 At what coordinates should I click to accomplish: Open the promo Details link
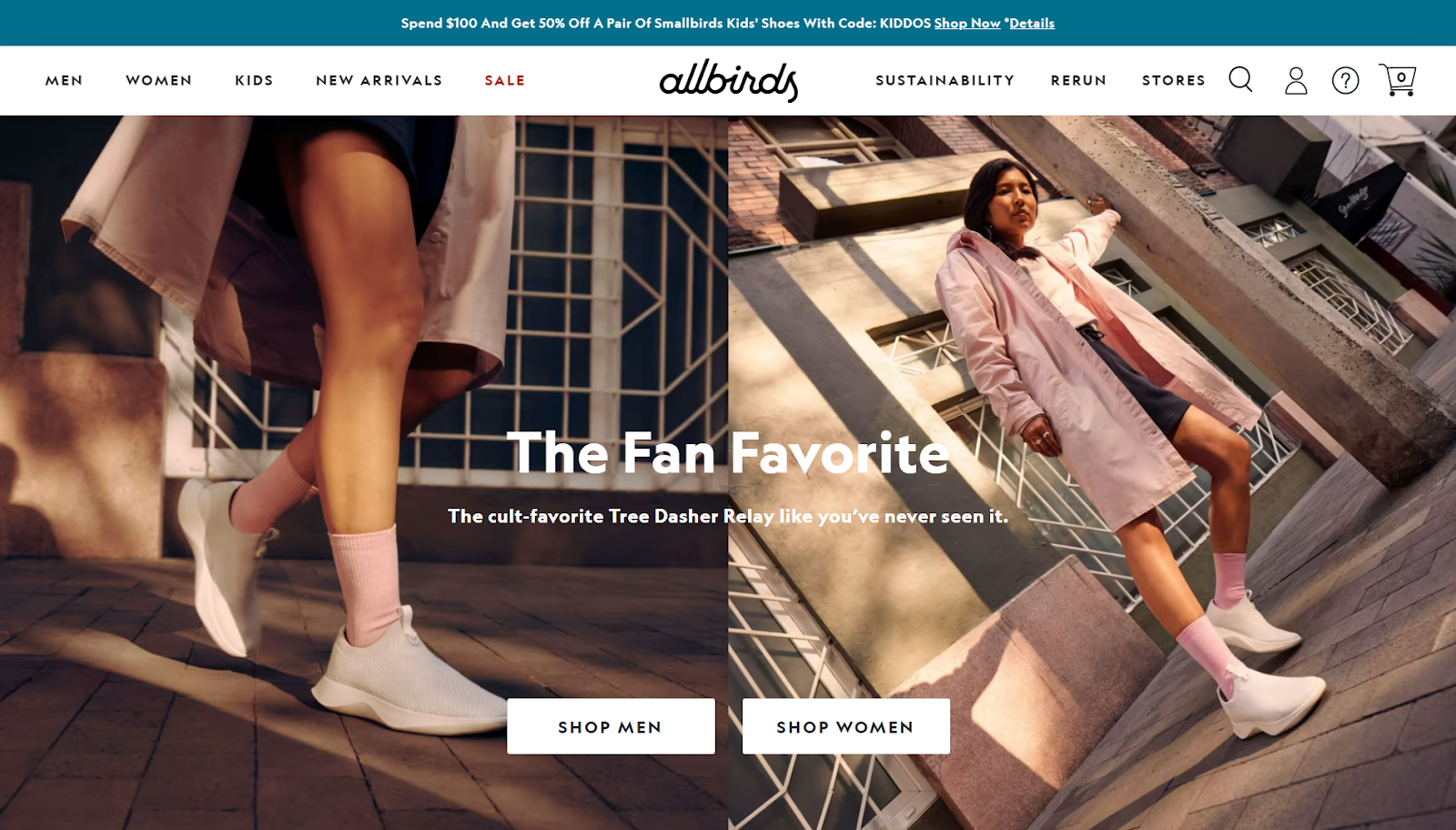[1031, 23]
